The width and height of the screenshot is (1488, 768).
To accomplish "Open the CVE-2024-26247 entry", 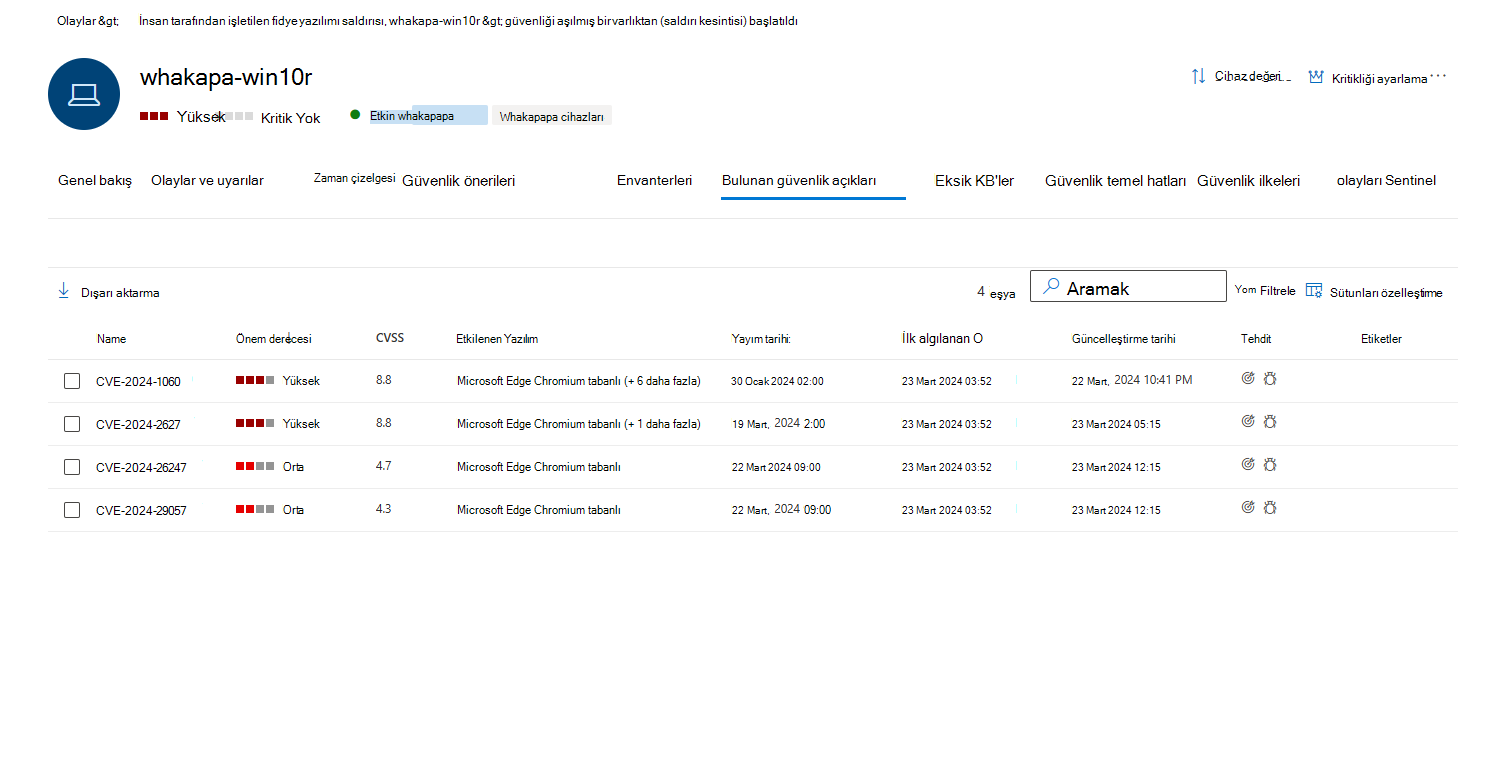I will (141, 467).
